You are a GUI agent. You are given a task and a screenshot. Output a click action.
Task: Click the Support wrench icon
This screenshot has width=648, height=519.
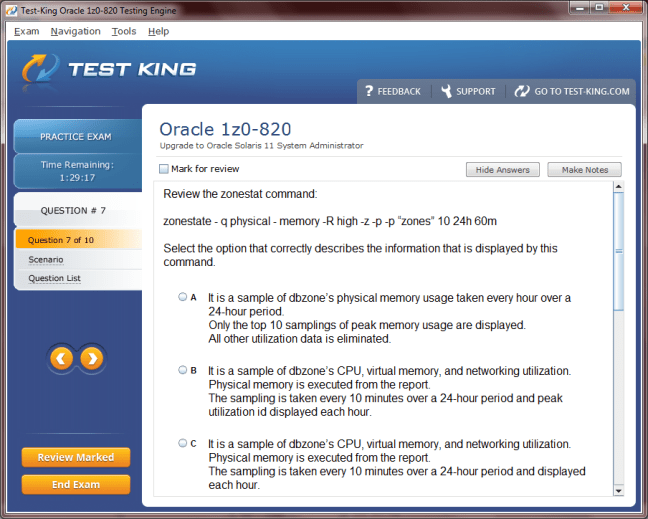[444, 91]
